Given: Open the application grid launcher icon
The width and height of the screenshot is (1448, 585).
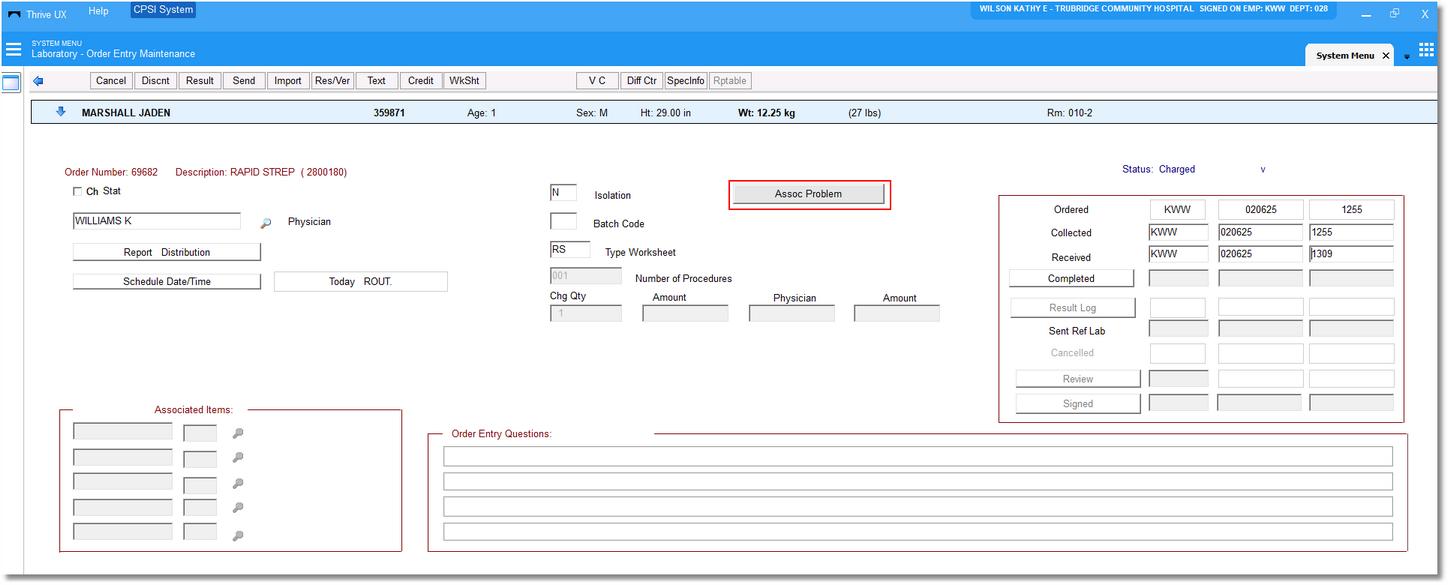Looking at the screenshot, I should (x=1426, y=50).
